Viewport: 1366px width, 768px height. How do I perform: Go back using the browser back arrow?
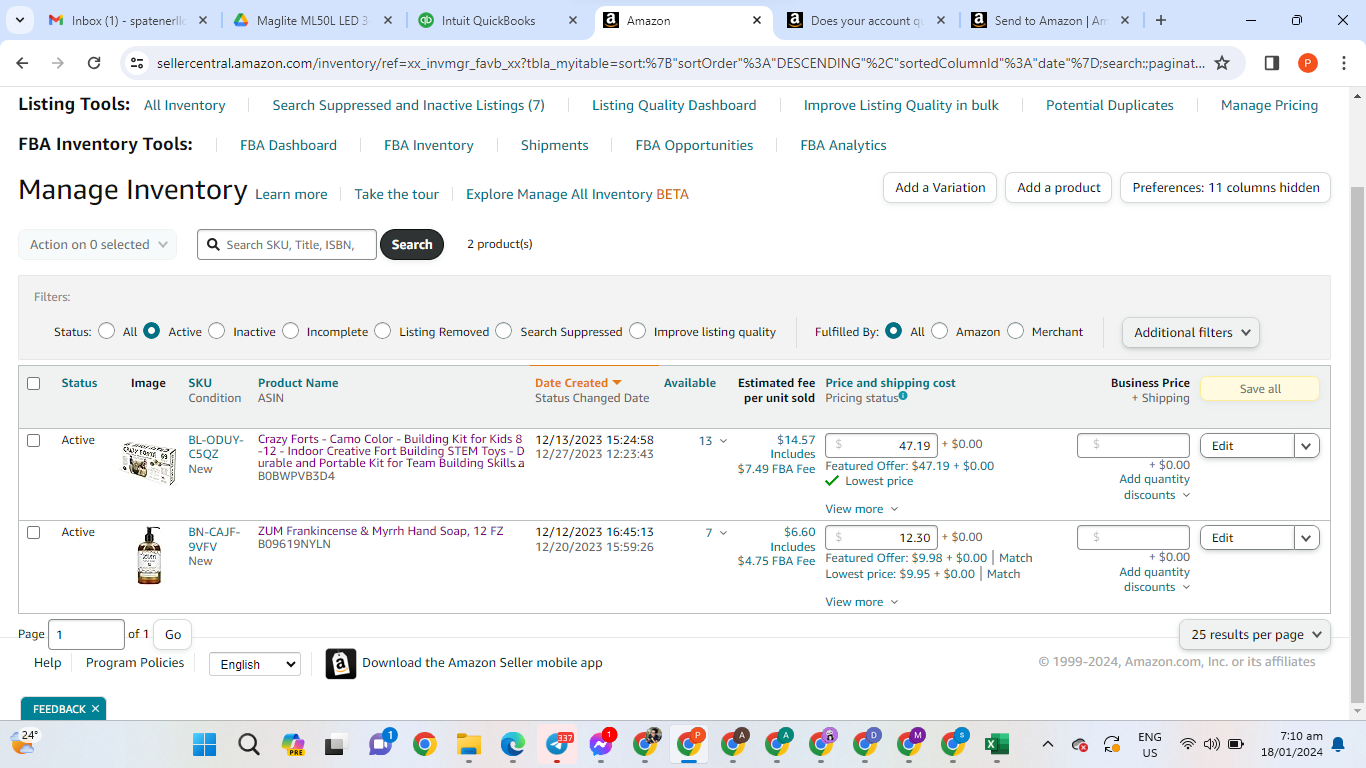pos(23,63)
